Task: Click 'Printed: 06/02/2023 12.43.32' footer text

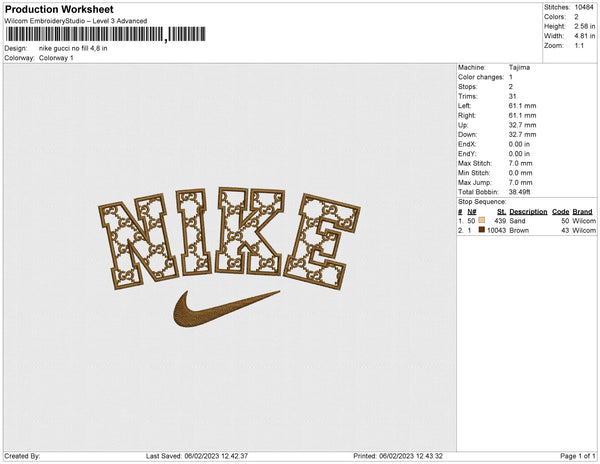Action: [x=398, y=456]
